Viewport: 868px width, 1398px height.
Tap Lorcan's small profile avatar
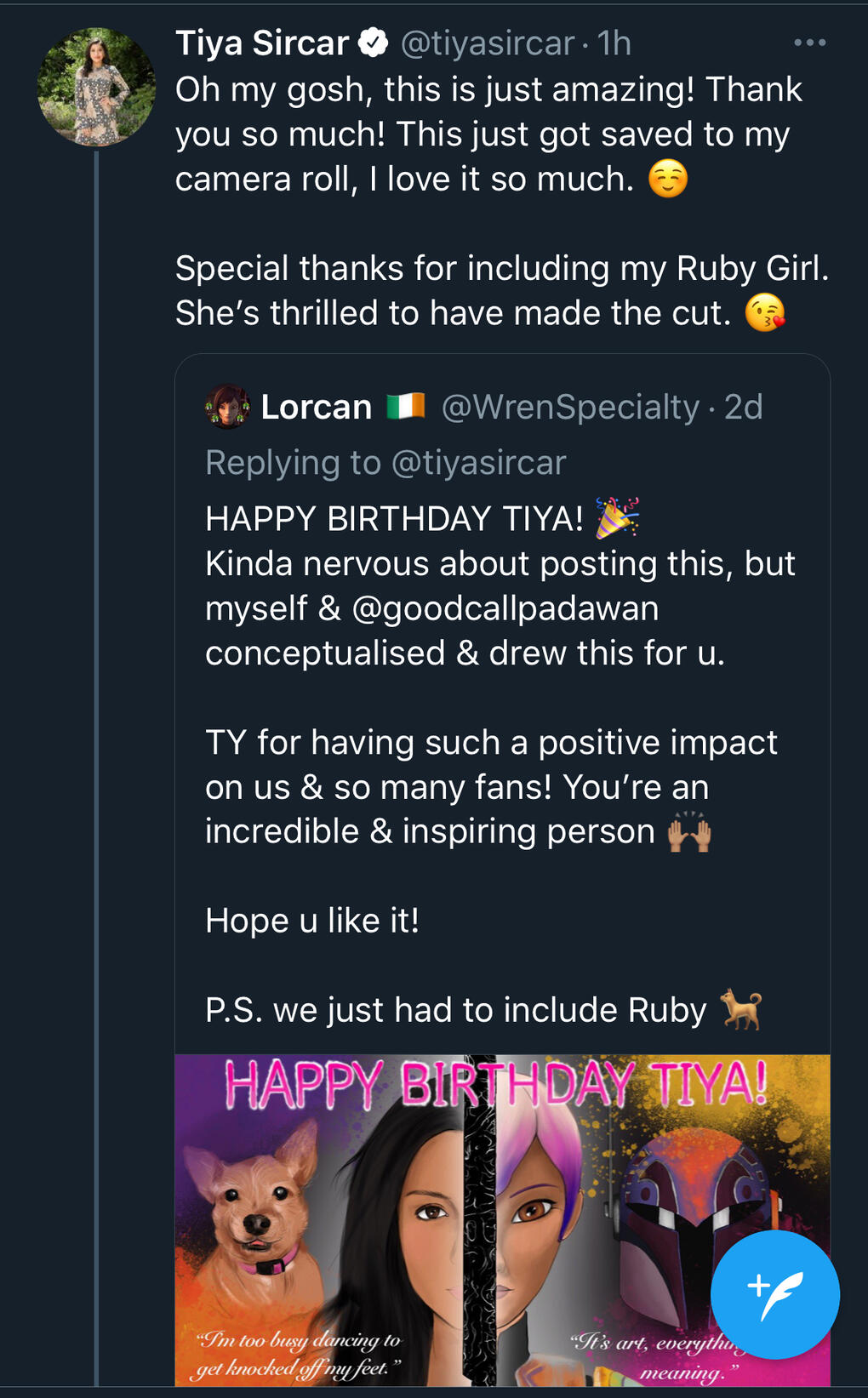(x=227, y=407)
